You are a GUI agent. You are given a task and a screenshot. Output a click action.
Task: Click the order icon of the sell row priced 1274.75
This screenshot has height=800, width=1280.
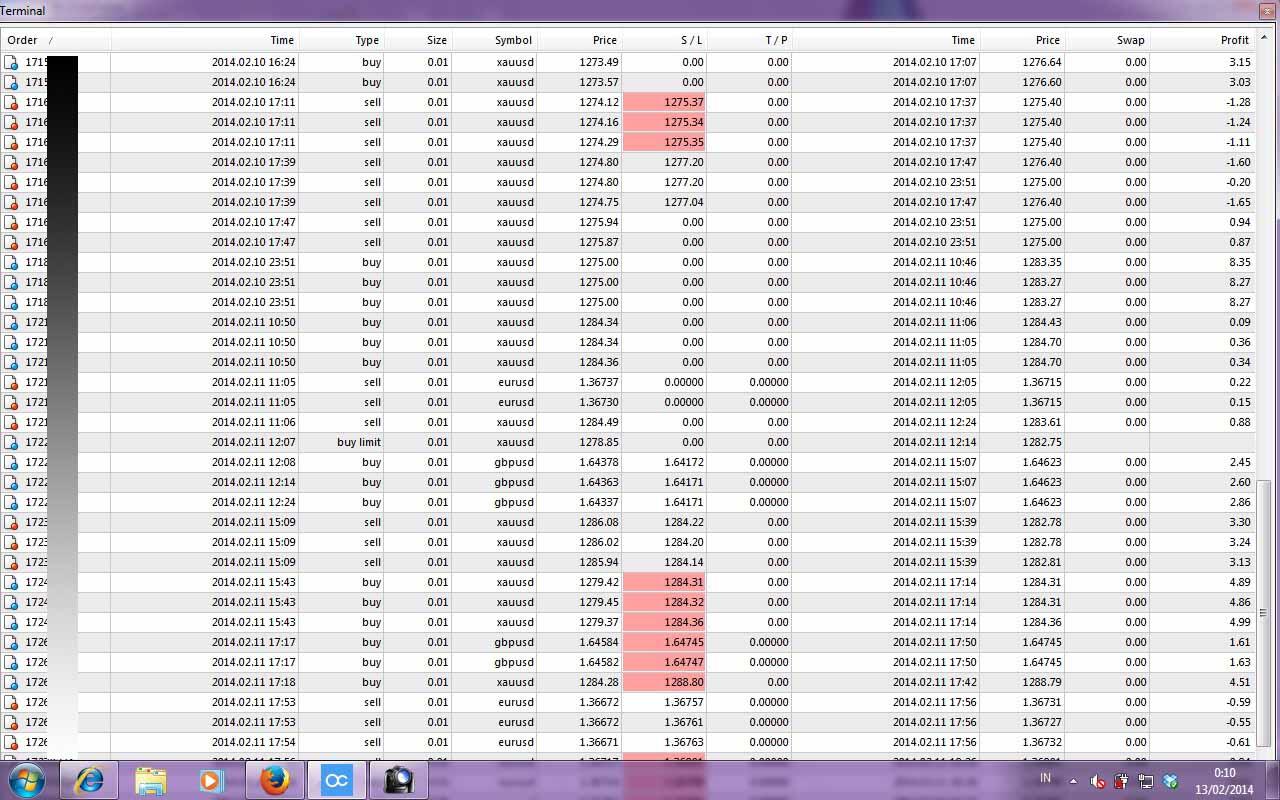point(12,202)
